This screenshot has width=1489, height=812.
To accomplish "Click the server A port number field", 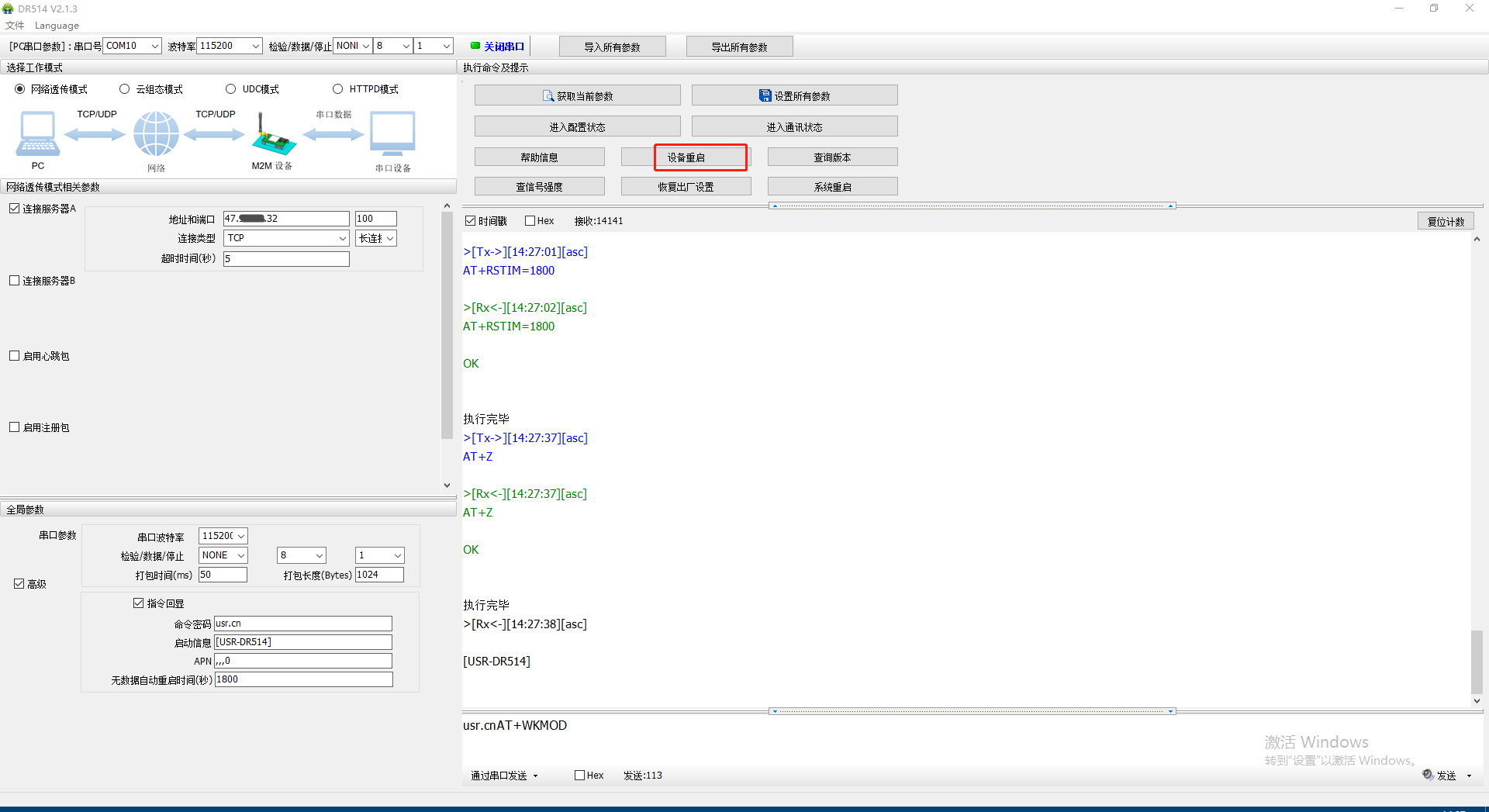I will coord(375,219).
